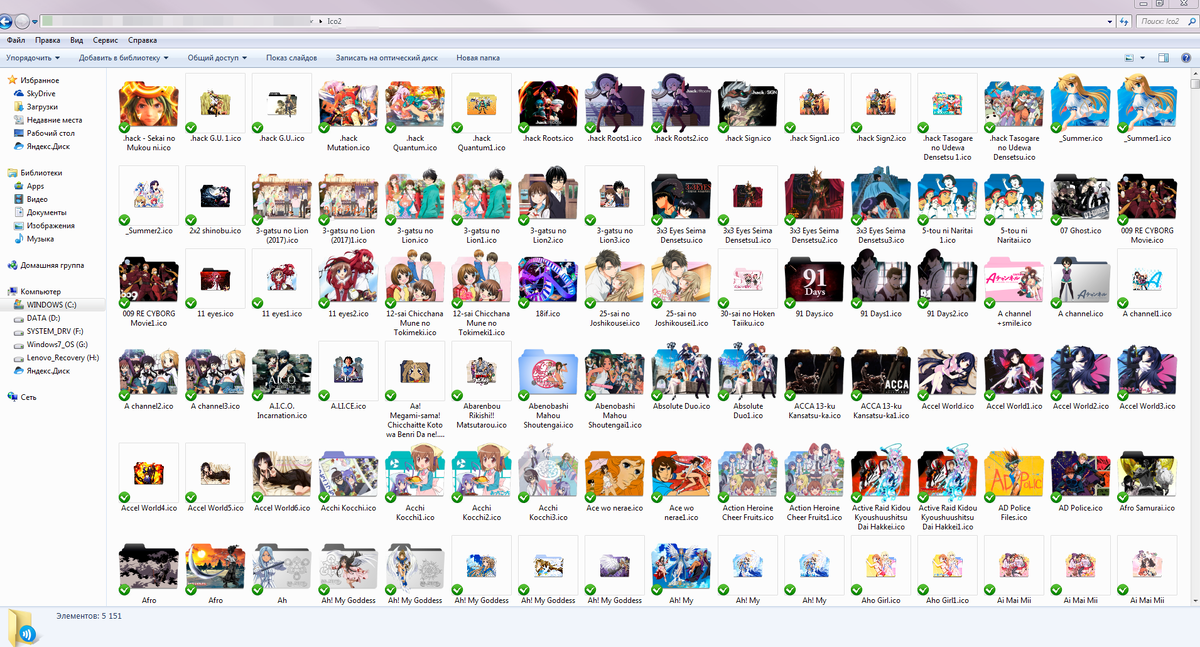This screenshot has height=647, width=1200.
Task: Select the A.LI.CE.ico file icon
Action: coord(348,369)
